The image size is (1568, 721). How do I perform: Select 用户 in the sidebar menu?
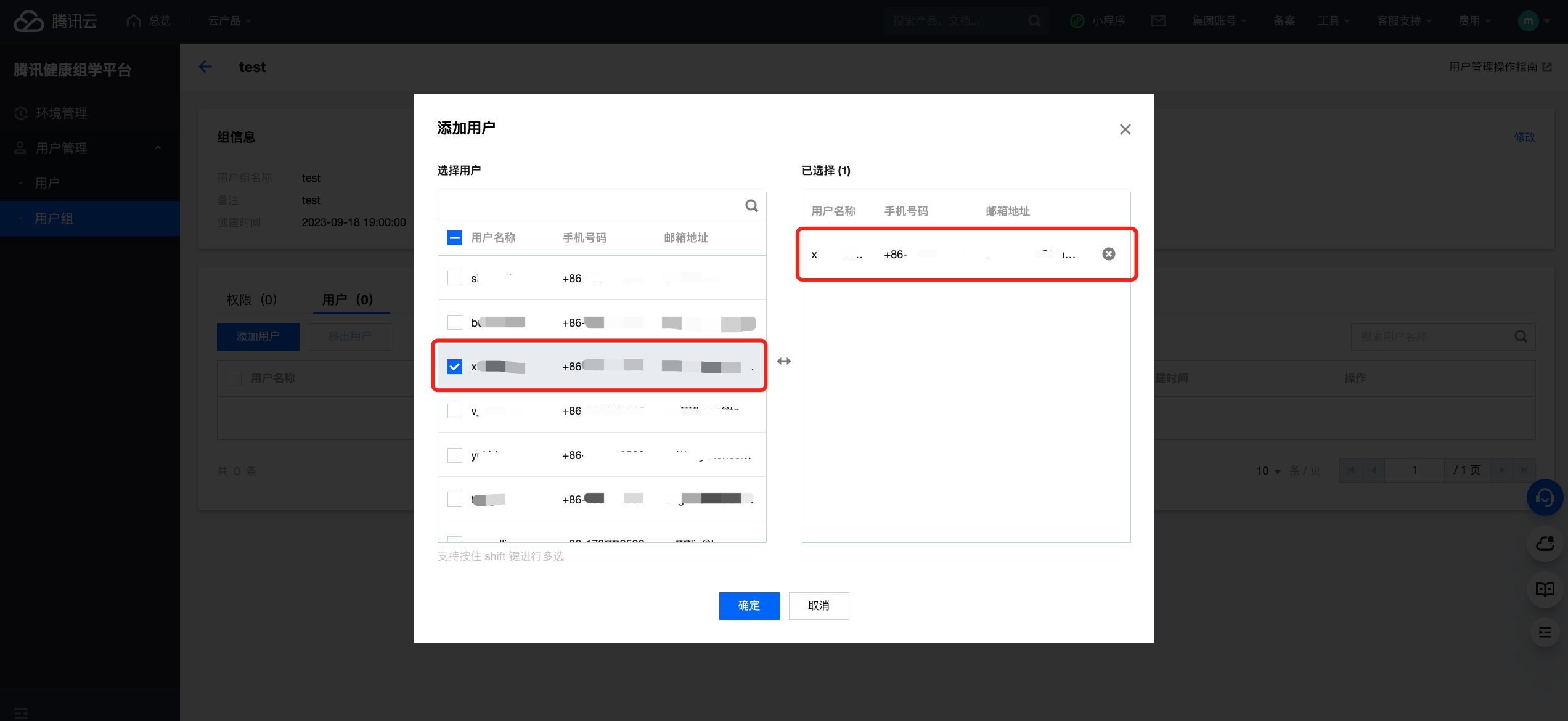(x=47, y=183)
